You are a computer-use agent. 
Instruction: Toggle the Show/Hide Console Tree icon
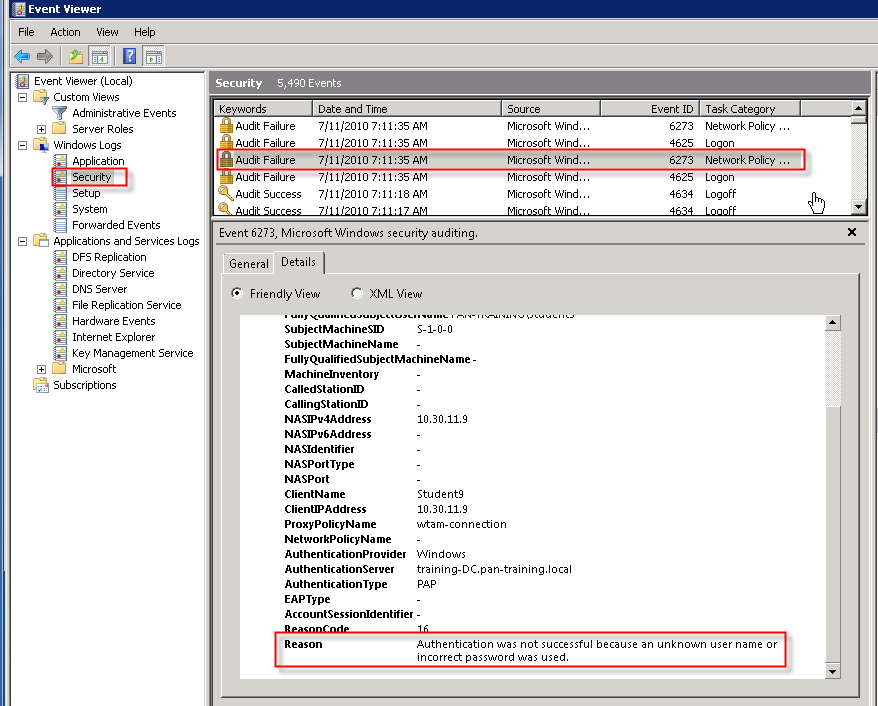point(99,56)
